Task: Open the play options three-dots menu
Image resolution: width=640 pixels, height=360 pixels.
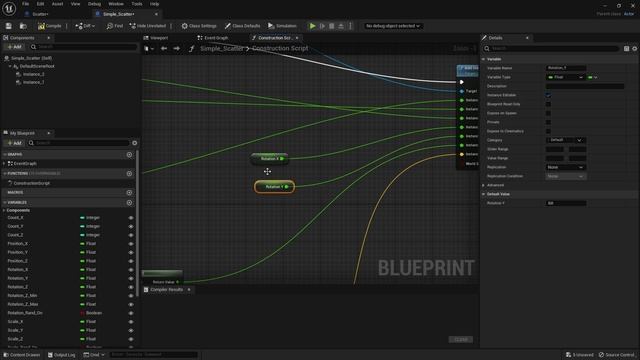Action: click(350, 26)
